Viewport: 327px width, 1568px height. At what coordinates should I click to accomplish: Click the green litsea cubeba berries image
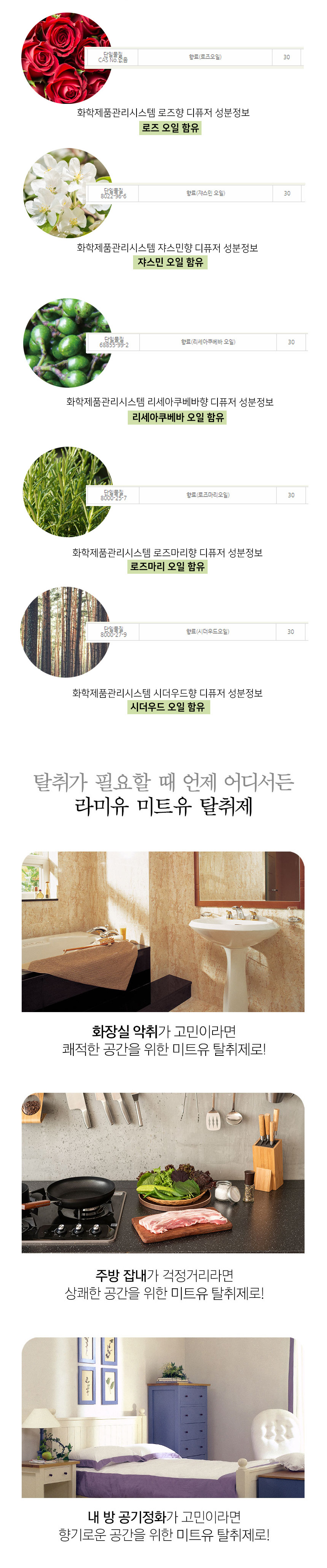[67, 343]
